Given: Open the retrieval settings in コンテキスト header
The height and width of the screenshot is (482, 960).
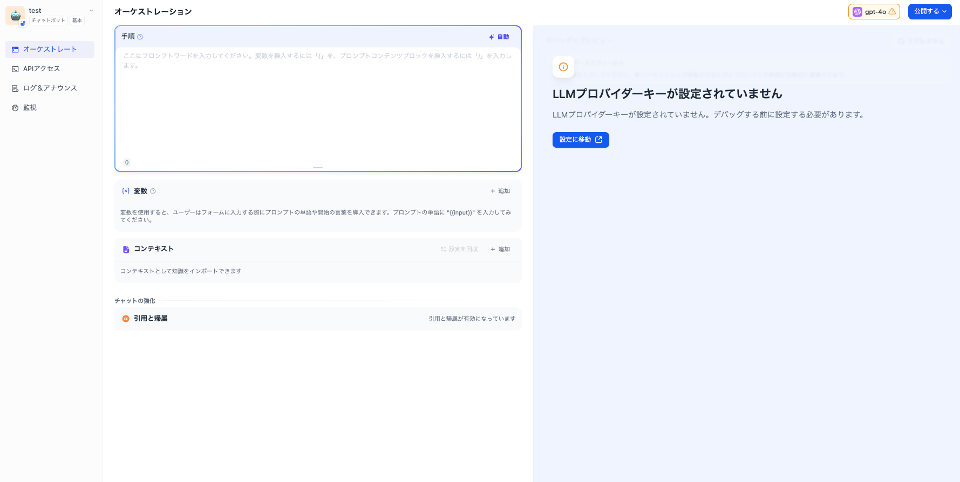Looking at the screenshot, I should (460, 249).
